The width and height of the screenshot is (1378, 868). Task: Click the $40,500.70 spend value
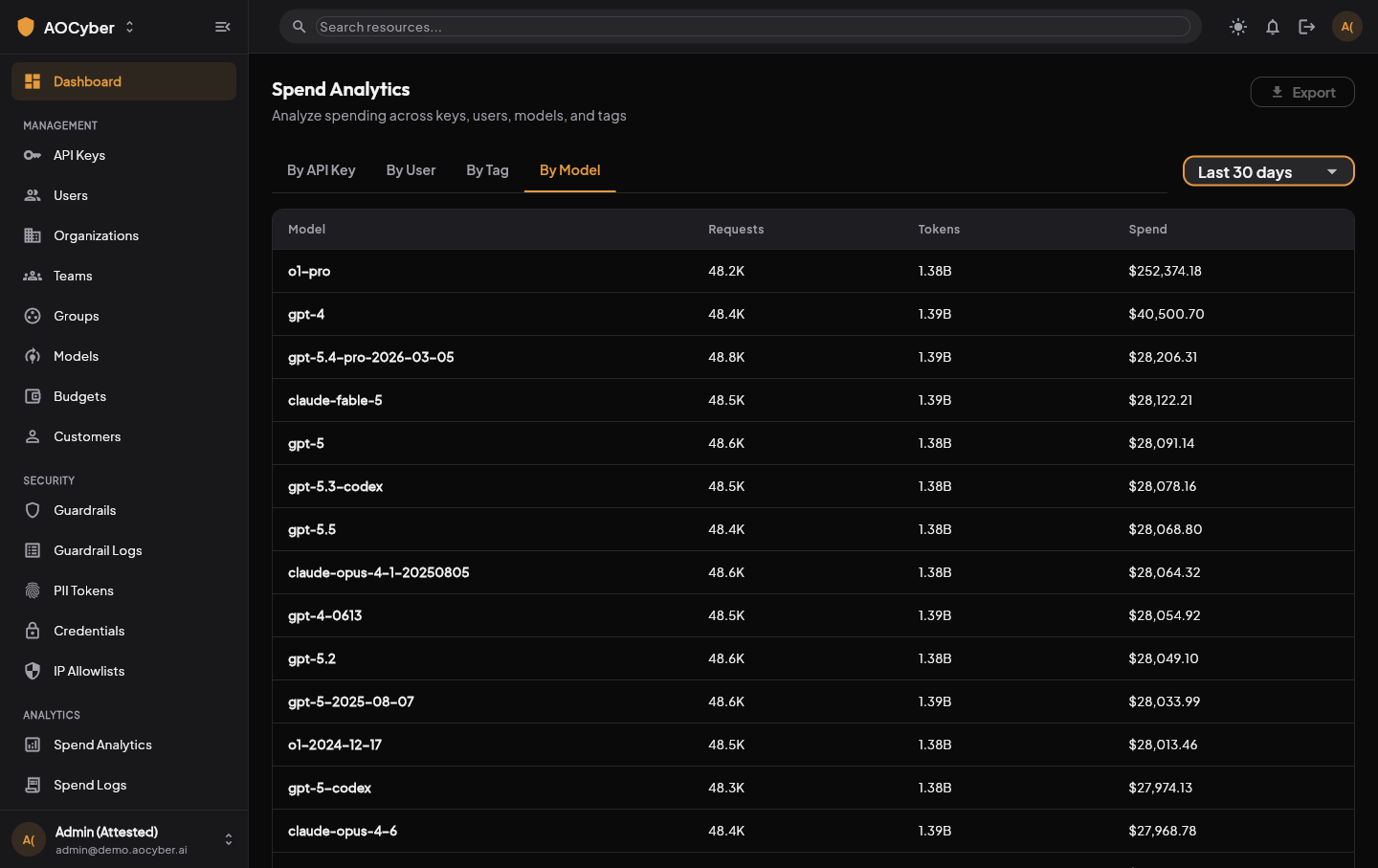point(1167,314)
